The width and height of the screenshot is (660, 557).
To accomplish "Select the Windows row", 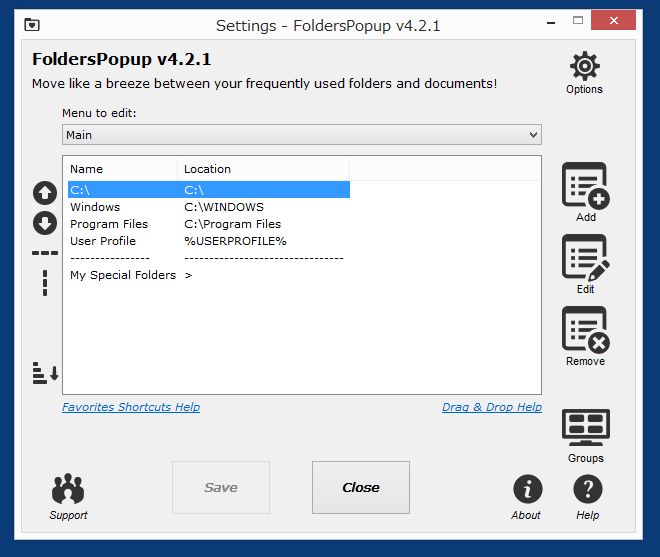I will (x=209, y=207).
